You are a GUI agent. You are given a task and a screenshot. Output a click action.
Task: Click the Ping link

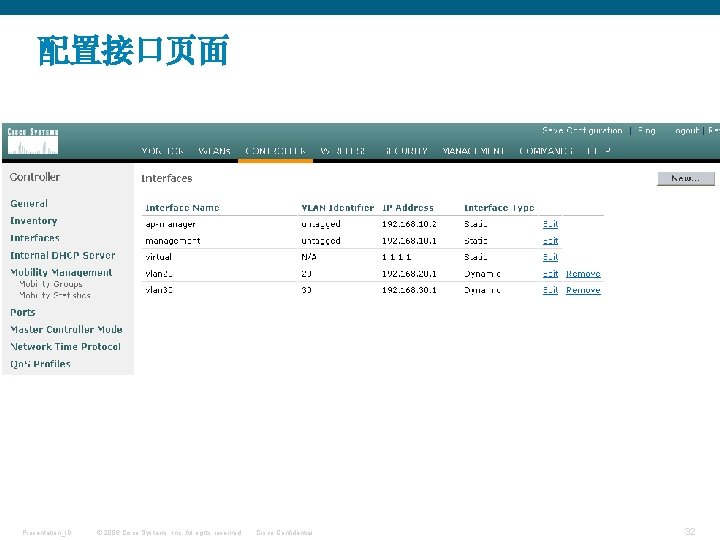coord(647,130)
